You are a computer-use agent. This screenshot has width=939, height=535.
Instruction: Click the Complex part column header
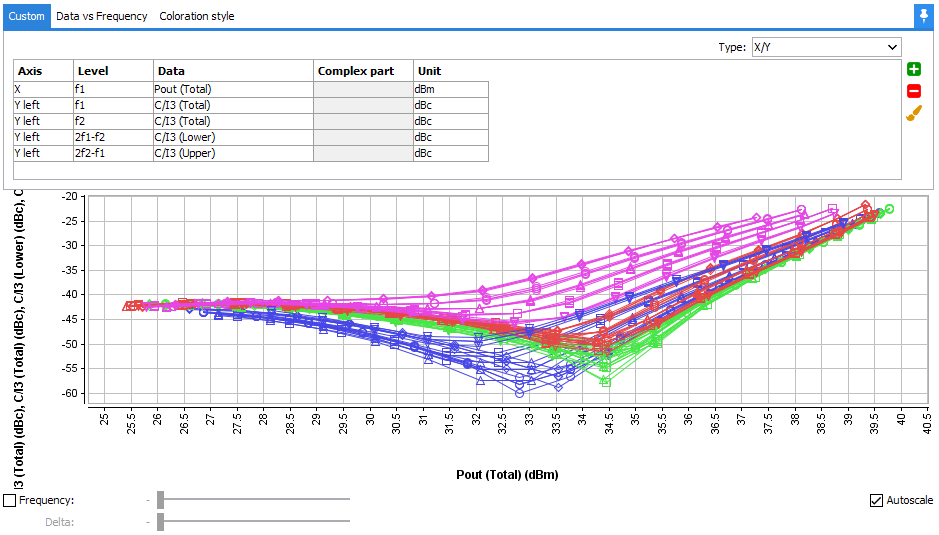pos(364,71)
